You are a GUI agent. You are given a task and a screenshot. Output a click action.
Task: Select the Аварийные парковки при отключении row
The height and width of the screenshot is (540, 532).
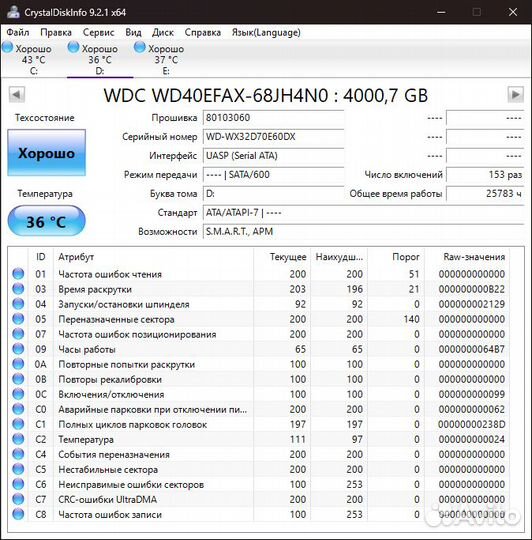[x=259, y=409]
